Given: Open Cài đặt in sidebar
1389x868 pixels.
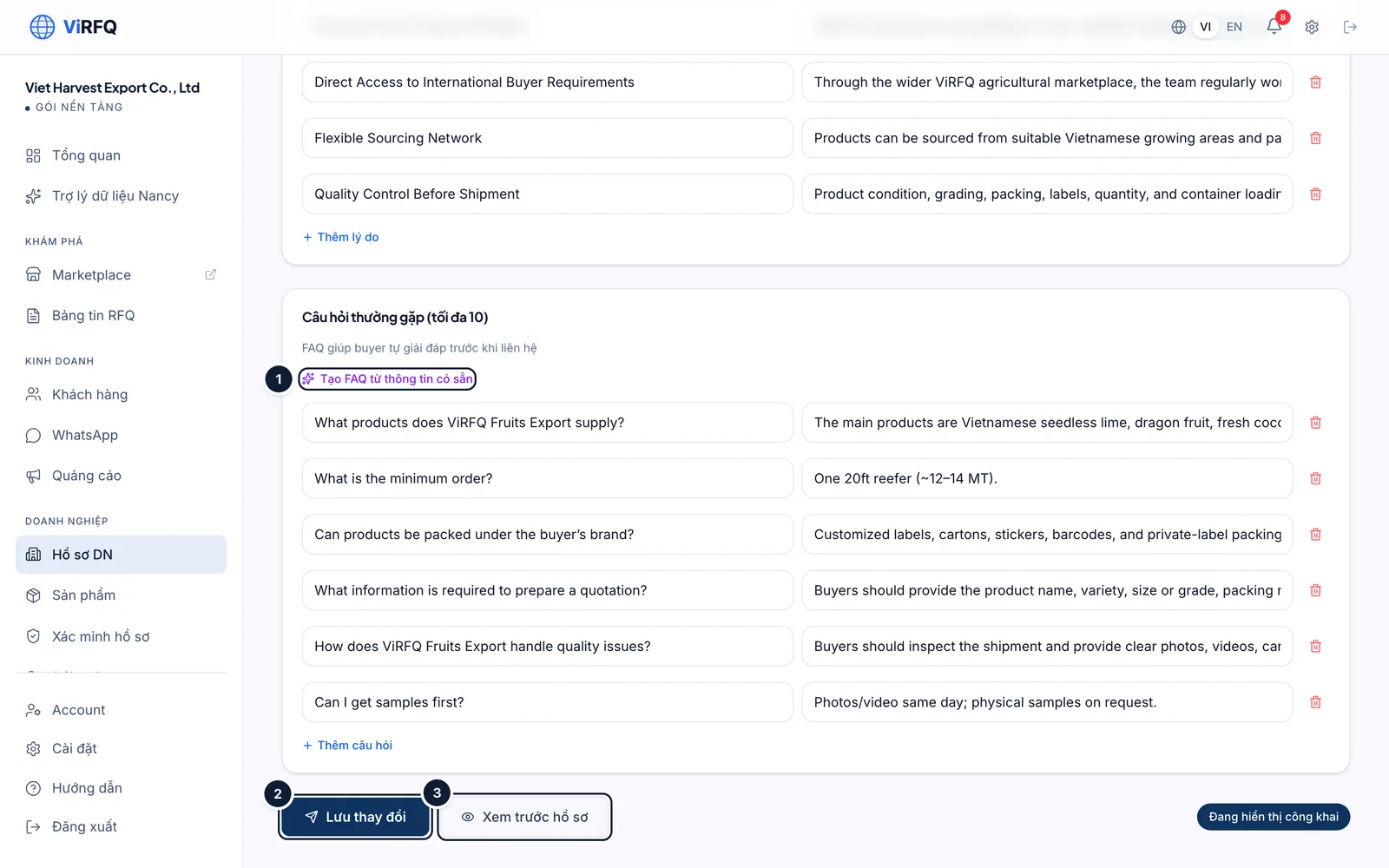Looking at the screenshot, I should pos(121,748).
